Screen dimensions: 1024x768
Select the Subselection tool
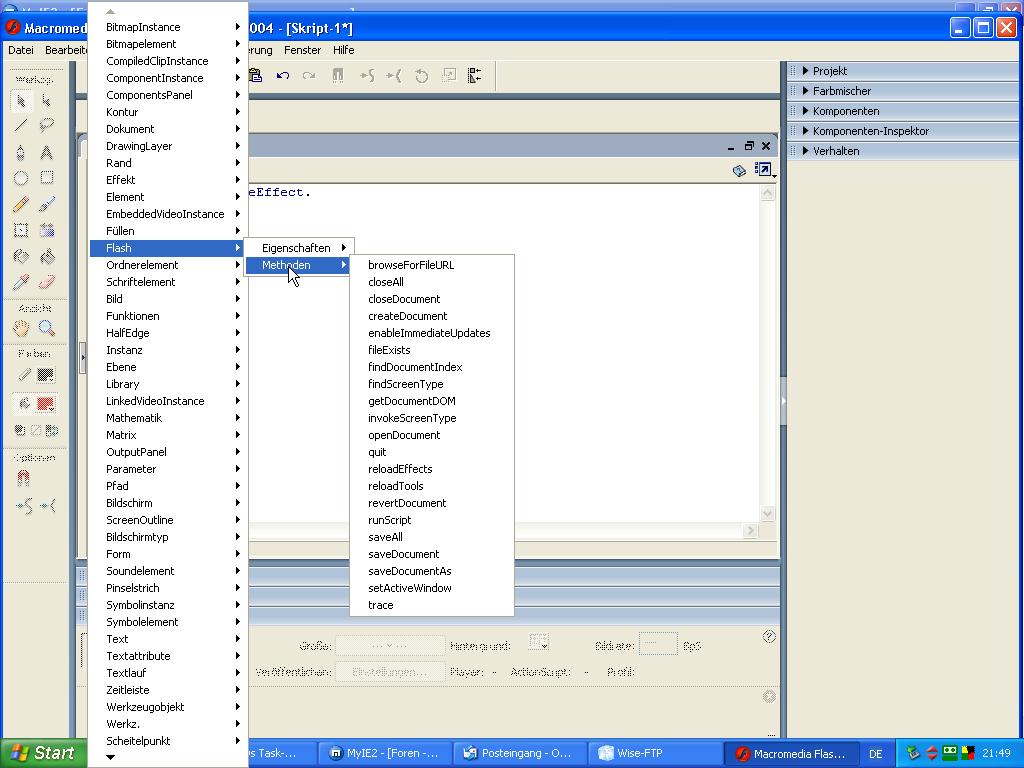pyautogui.click(x=46, y=101)
